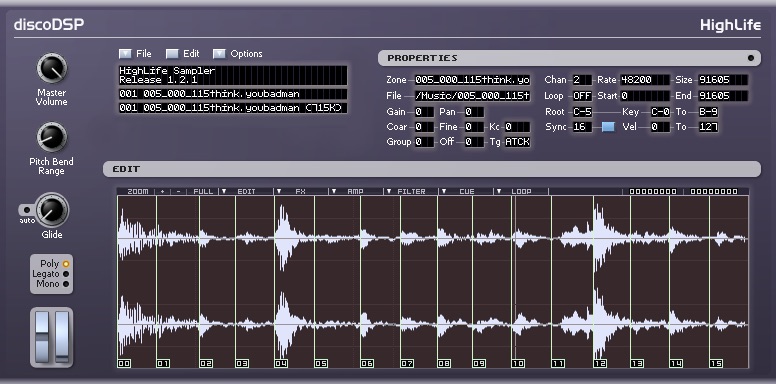Click the waveform zoom out minus button
The height and width of the screenshot is (384, 776).
click(x=179, y=192)
